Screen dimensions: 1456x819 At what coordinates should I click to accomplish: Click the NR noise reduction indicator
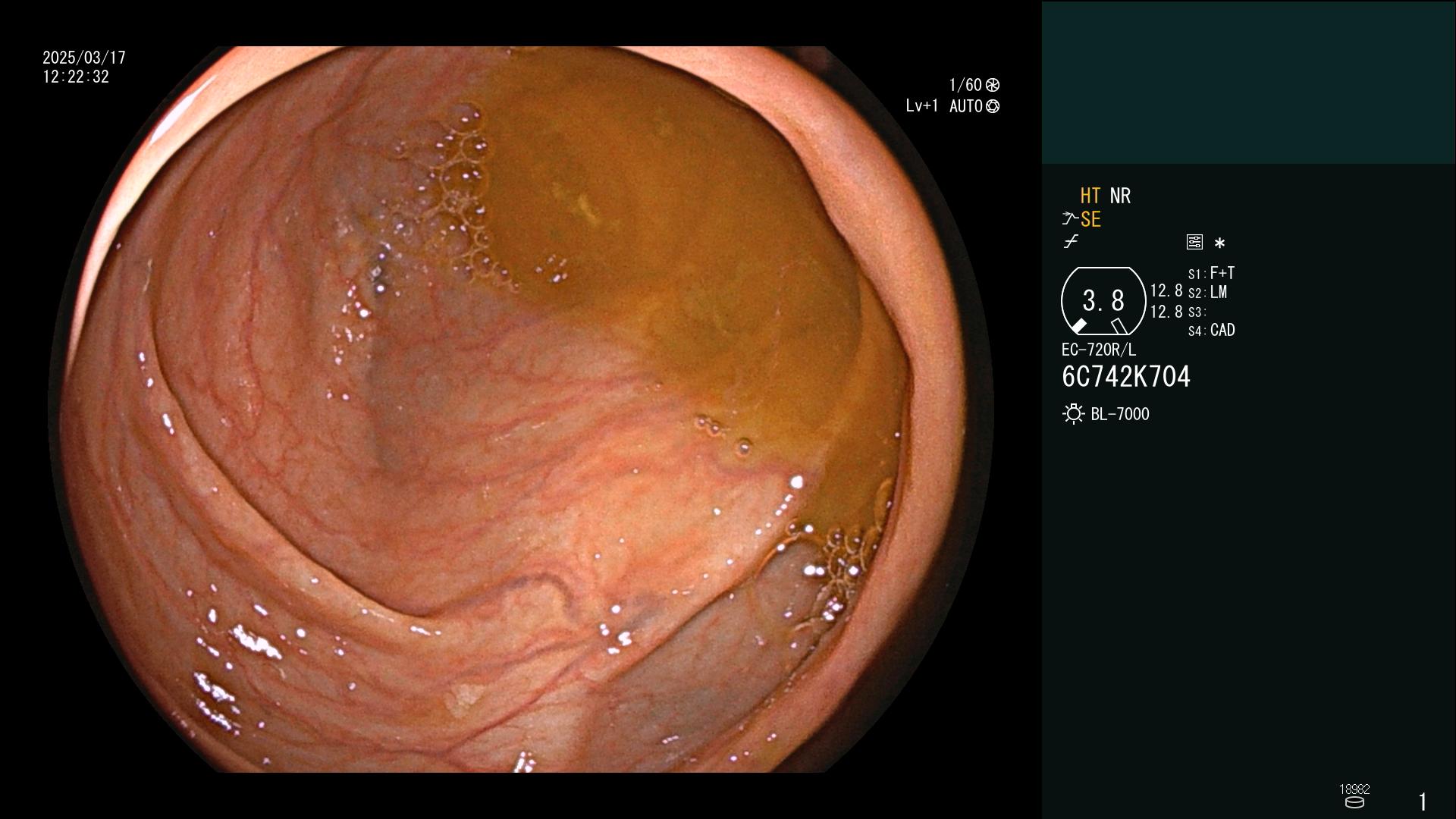(1120, 196)
